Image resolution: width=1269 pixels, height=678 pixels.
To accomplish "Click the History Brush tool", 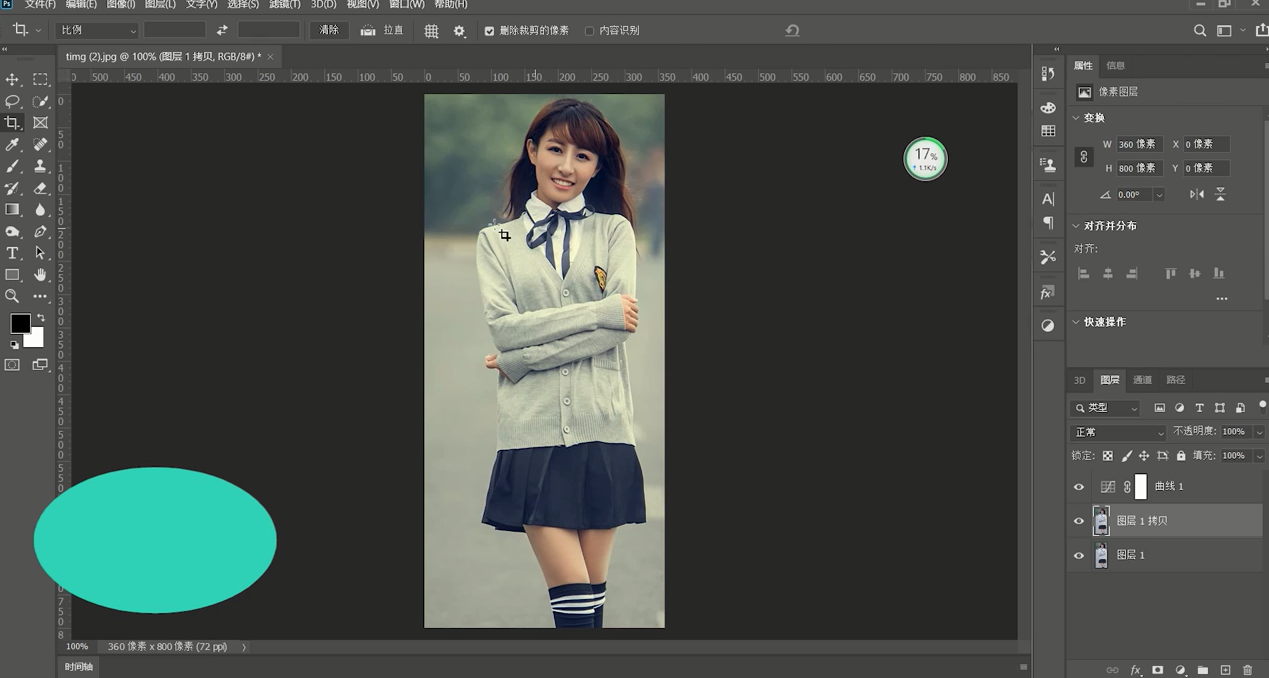I will coord(12,188).
